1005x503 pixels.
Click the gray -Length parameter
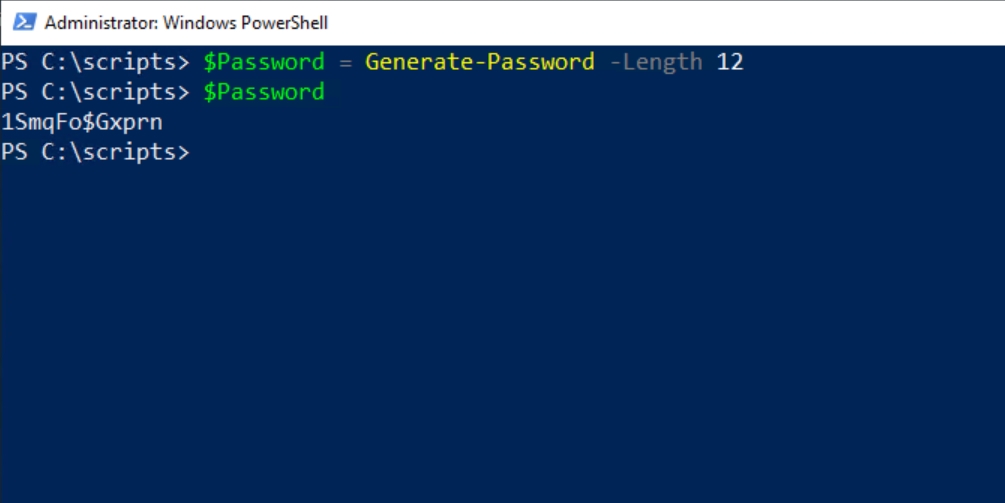pyautogui.click(x=655, y=62)
